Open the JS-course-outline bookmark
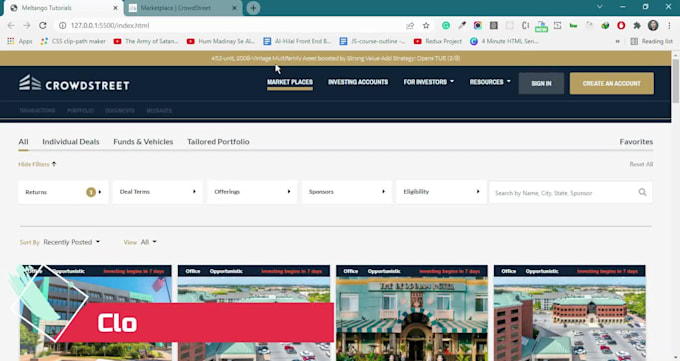 pos(373,41)
